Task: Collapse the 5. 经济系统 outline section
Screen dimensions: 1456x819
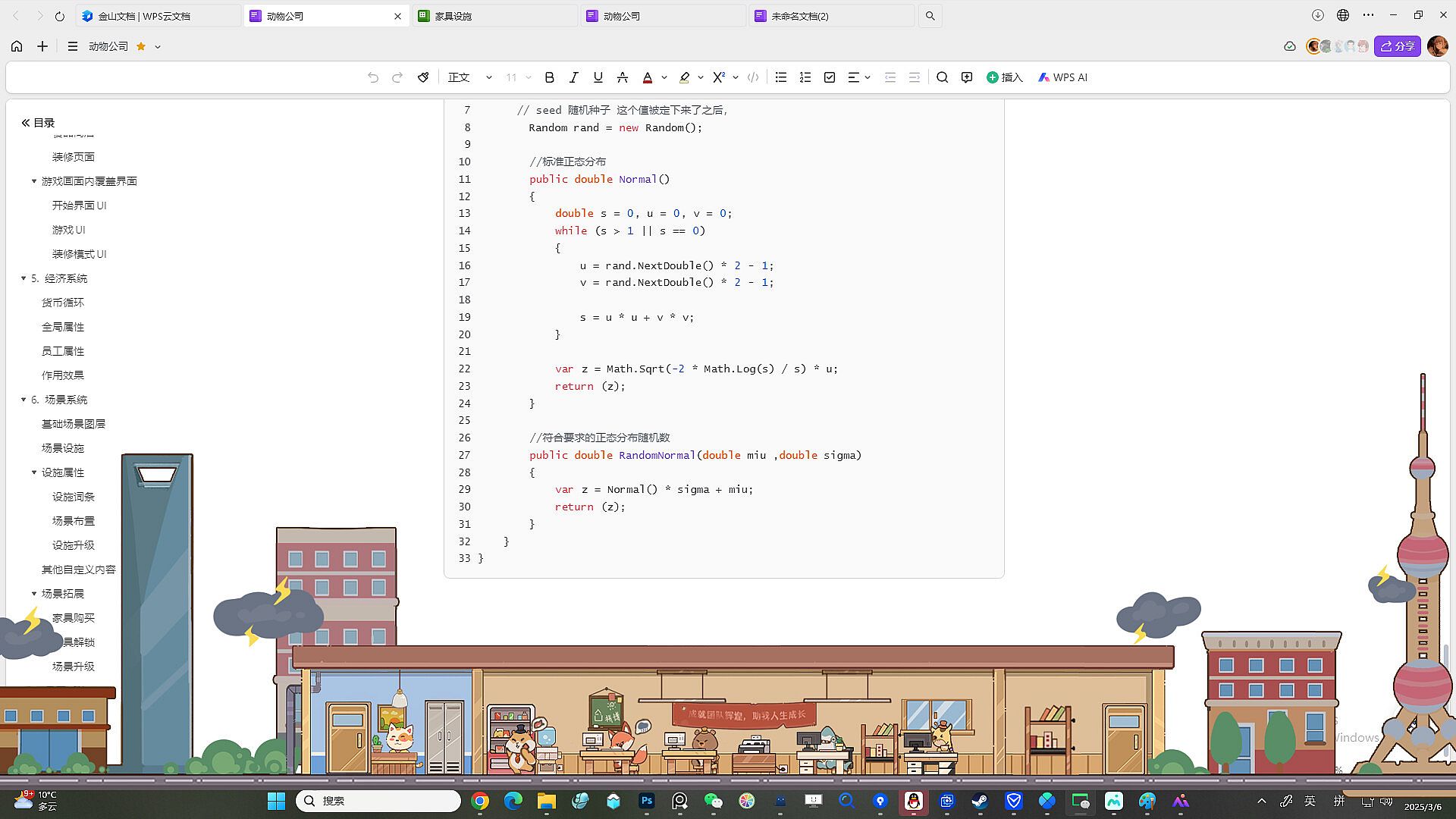Action: click(24, 278)
